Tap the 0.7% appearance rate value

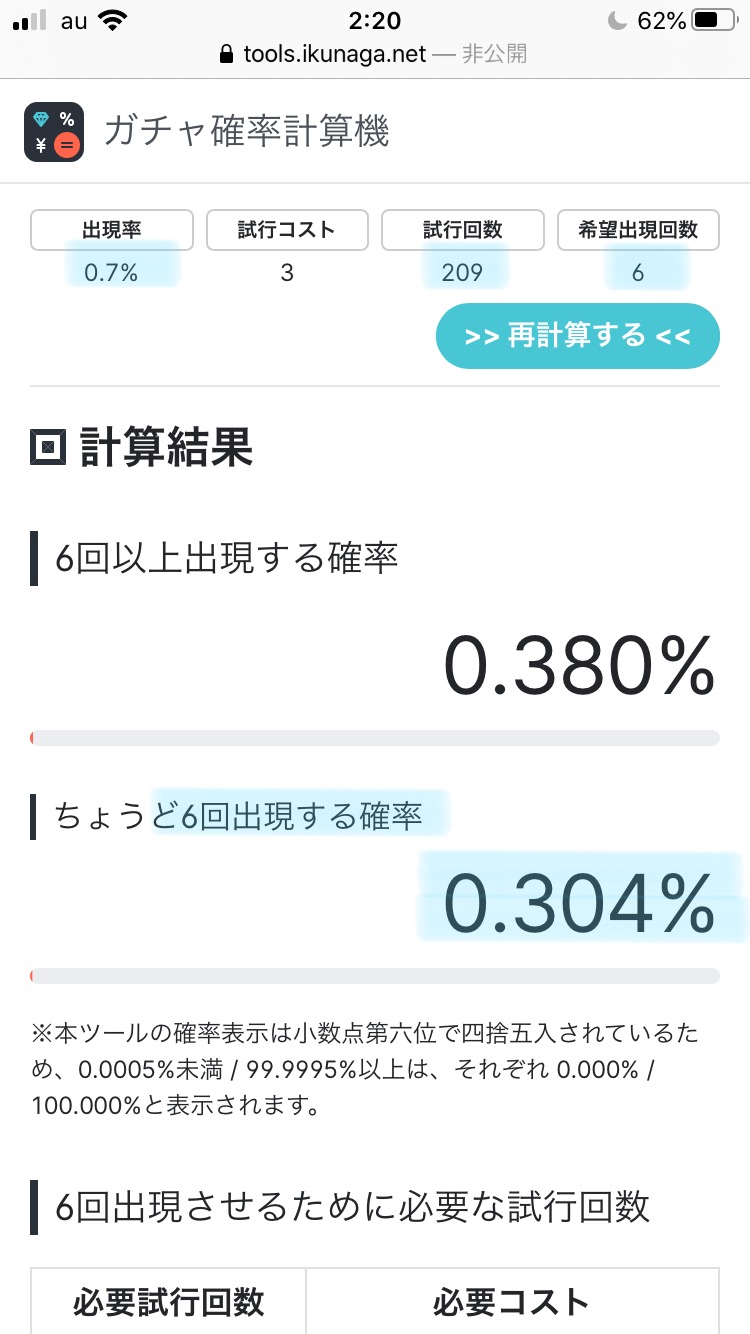coord(112,272)
